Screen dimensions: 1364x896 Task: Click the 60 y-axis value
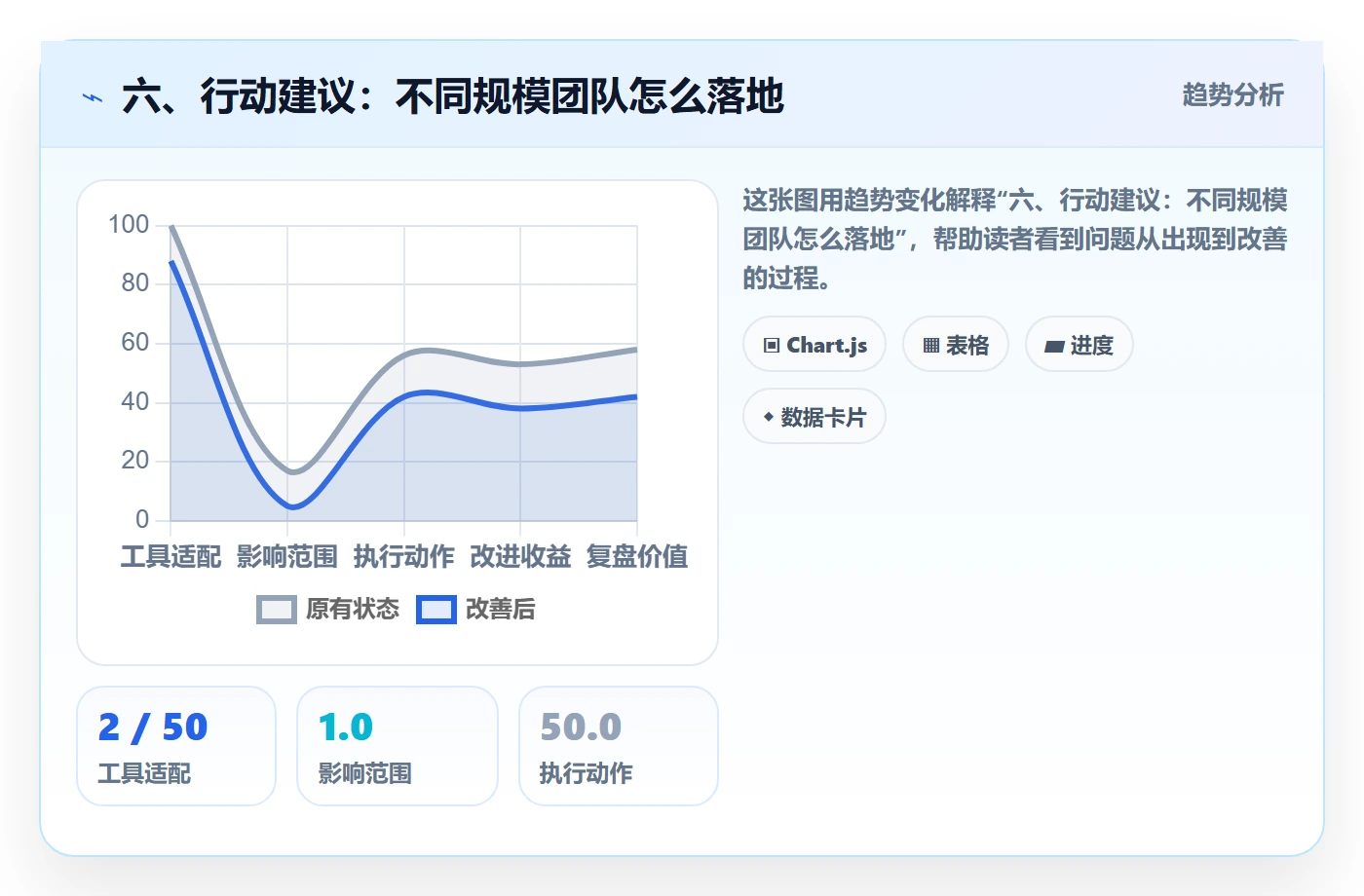click(135, 342)
